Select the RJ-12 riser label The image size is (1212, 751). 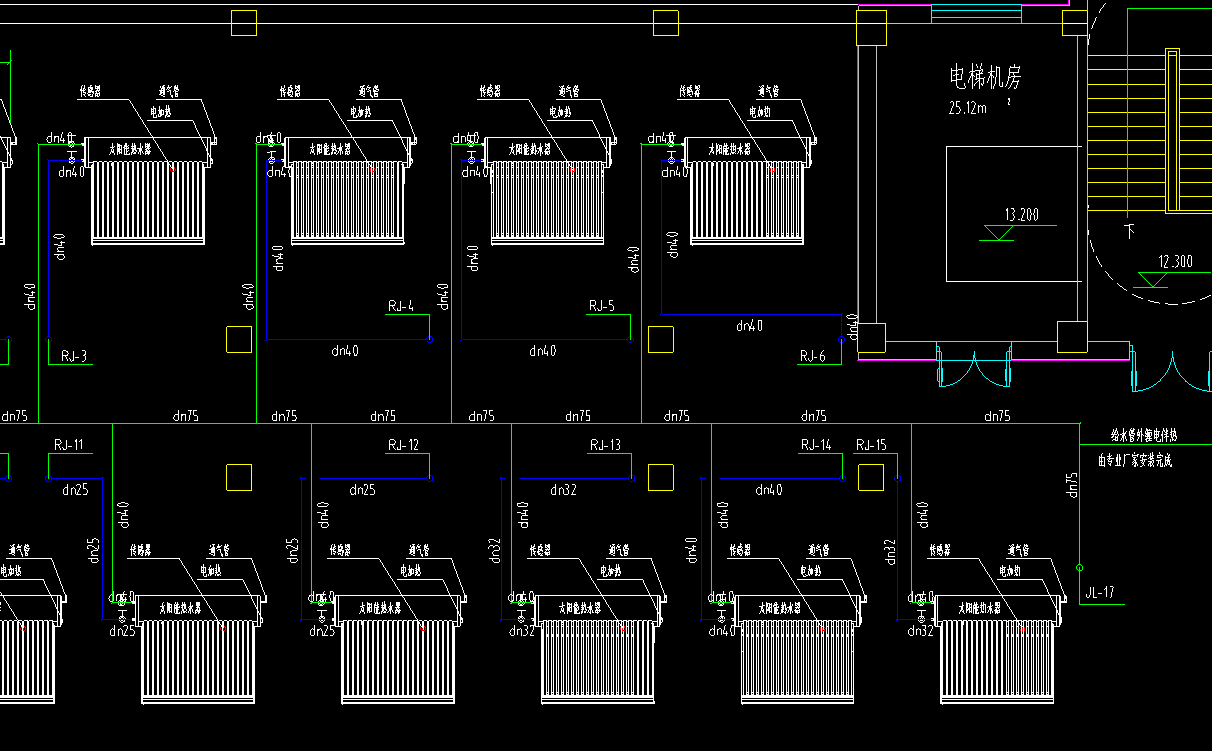[403, 445]
